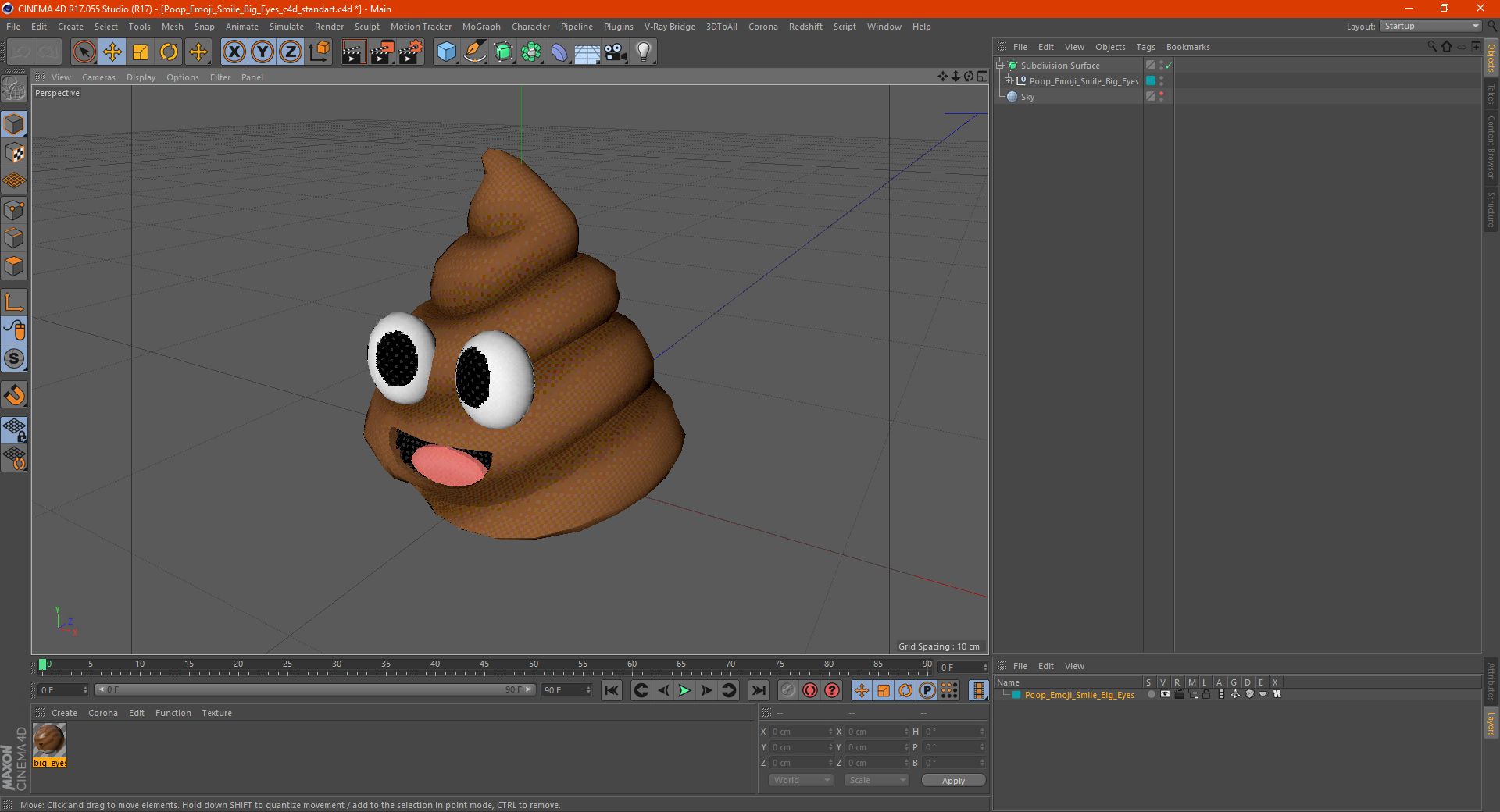Play the animation forward
1500x812 pixels.
click(x=684, y=690)
